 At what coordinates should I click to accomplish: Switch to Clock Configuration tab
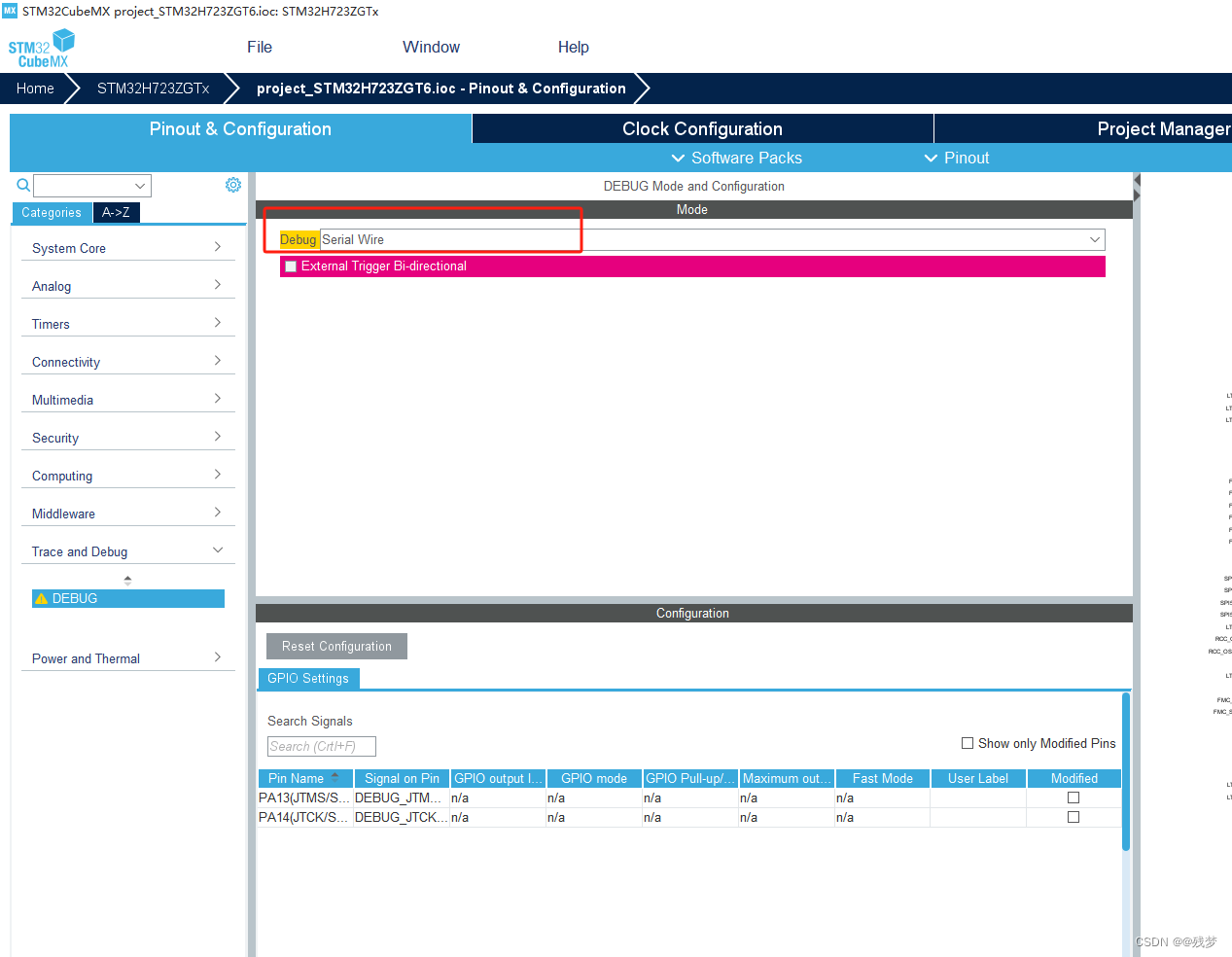click(x=702, y=128)
